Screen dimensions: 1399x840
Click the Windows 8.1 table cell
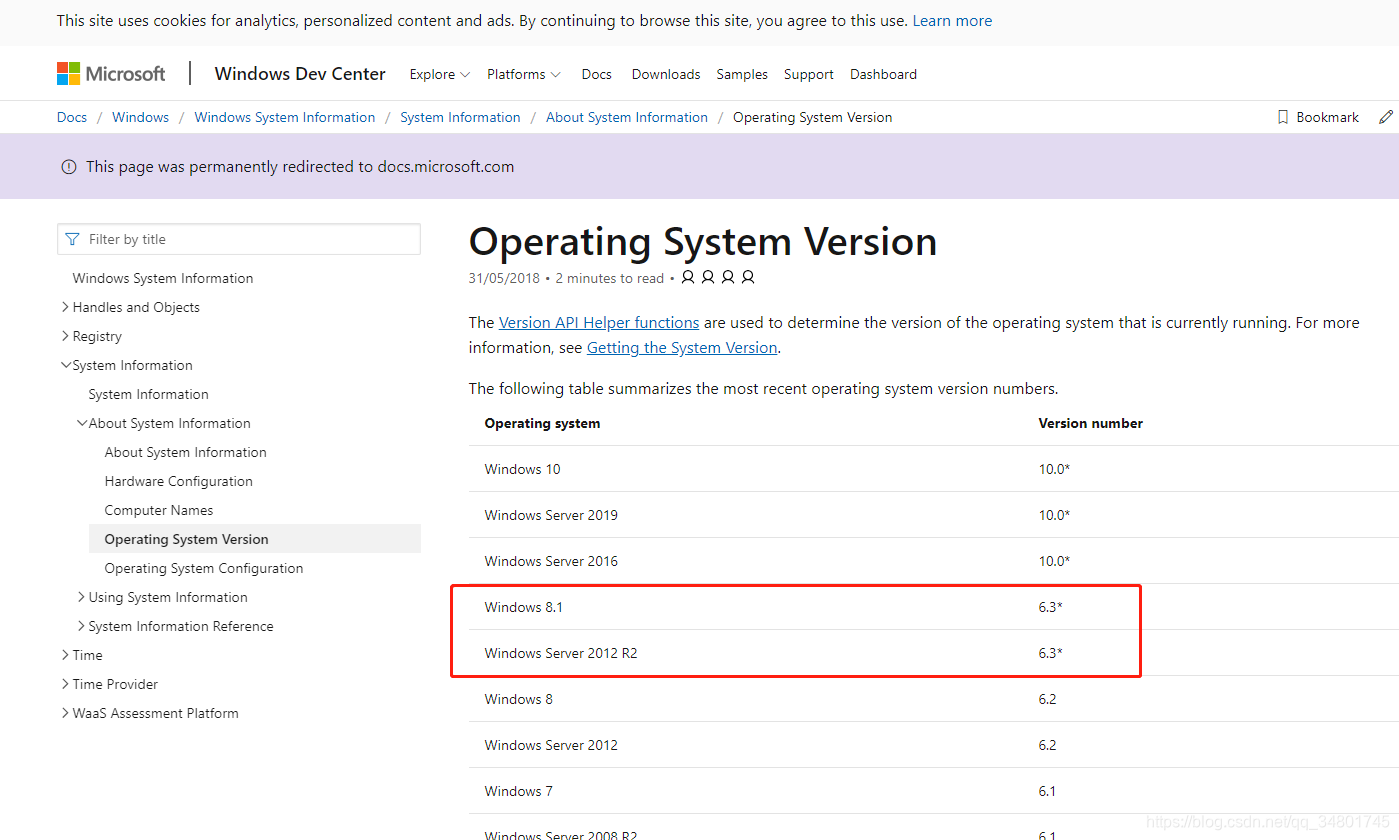[524, 607]
